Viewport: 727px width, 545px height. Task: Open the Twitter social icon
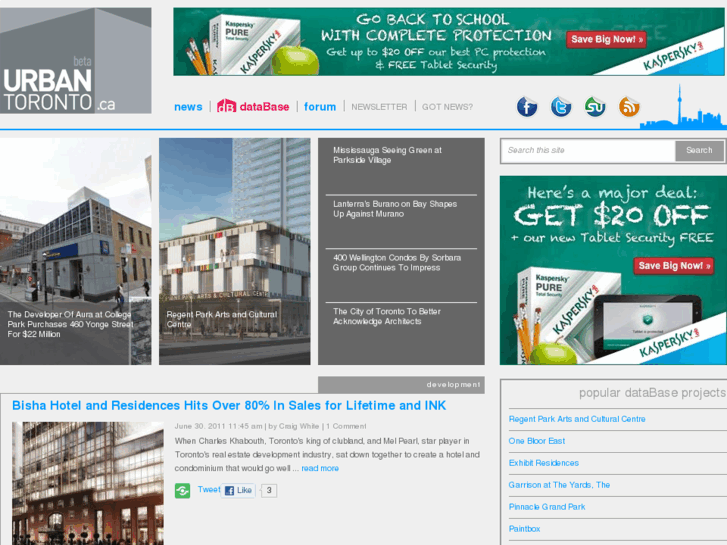click(561, 107)
